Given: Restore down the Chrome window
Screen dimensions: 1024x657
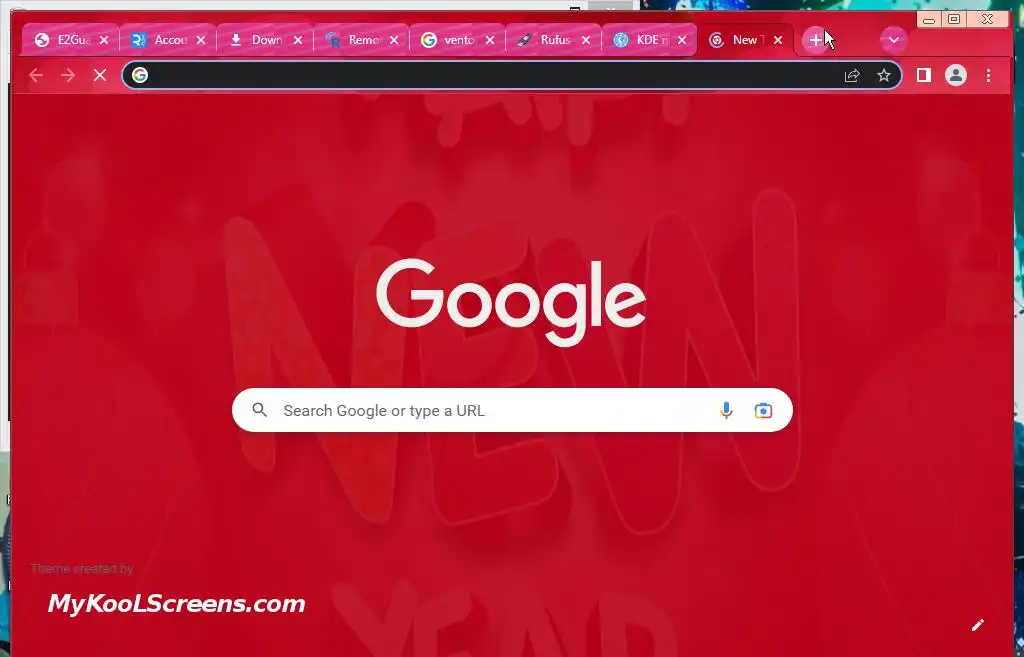Looking at the screenshot, I should point(954,20).
